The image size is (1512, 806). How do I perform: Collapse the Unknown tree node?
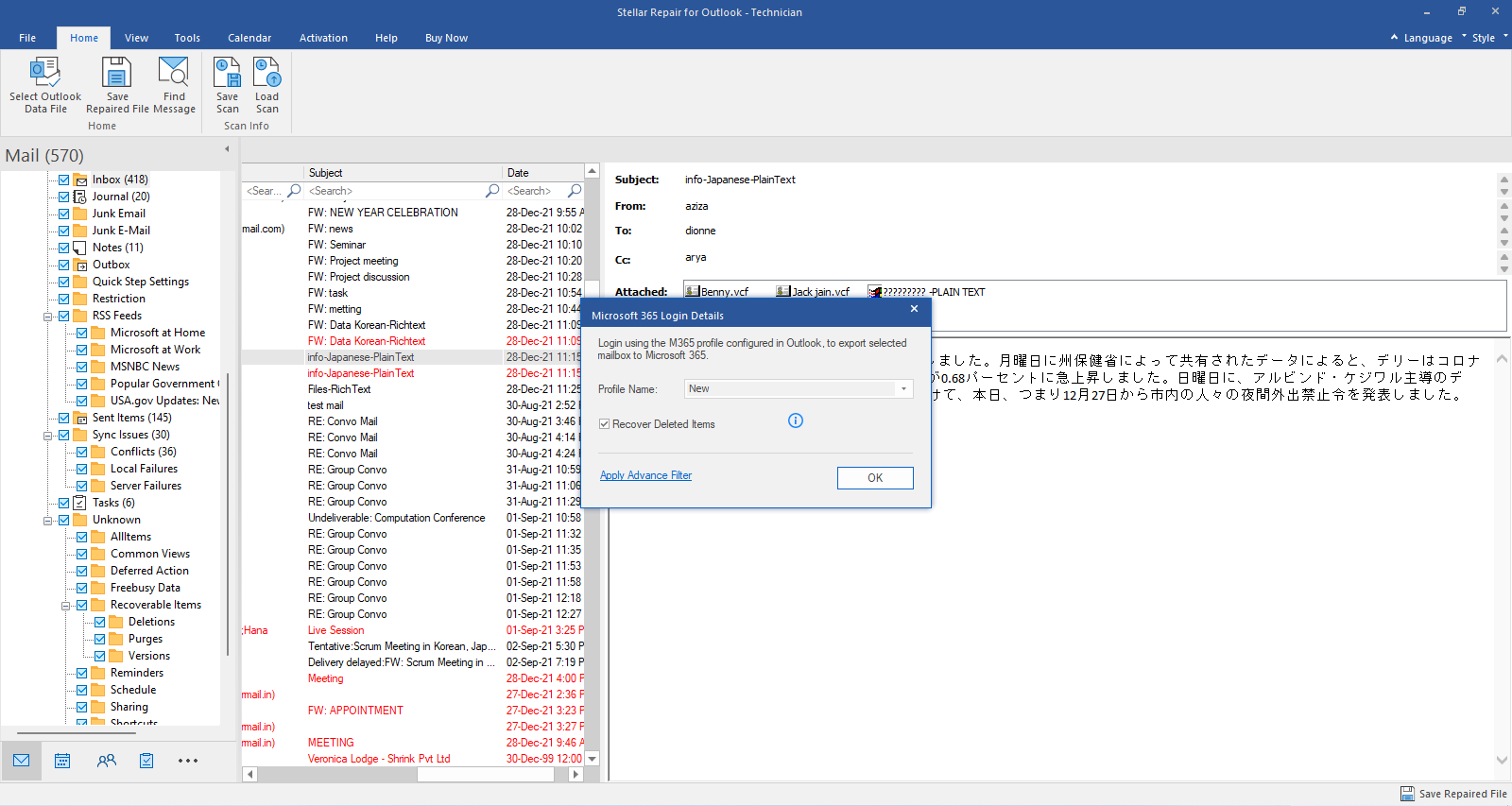47,520
